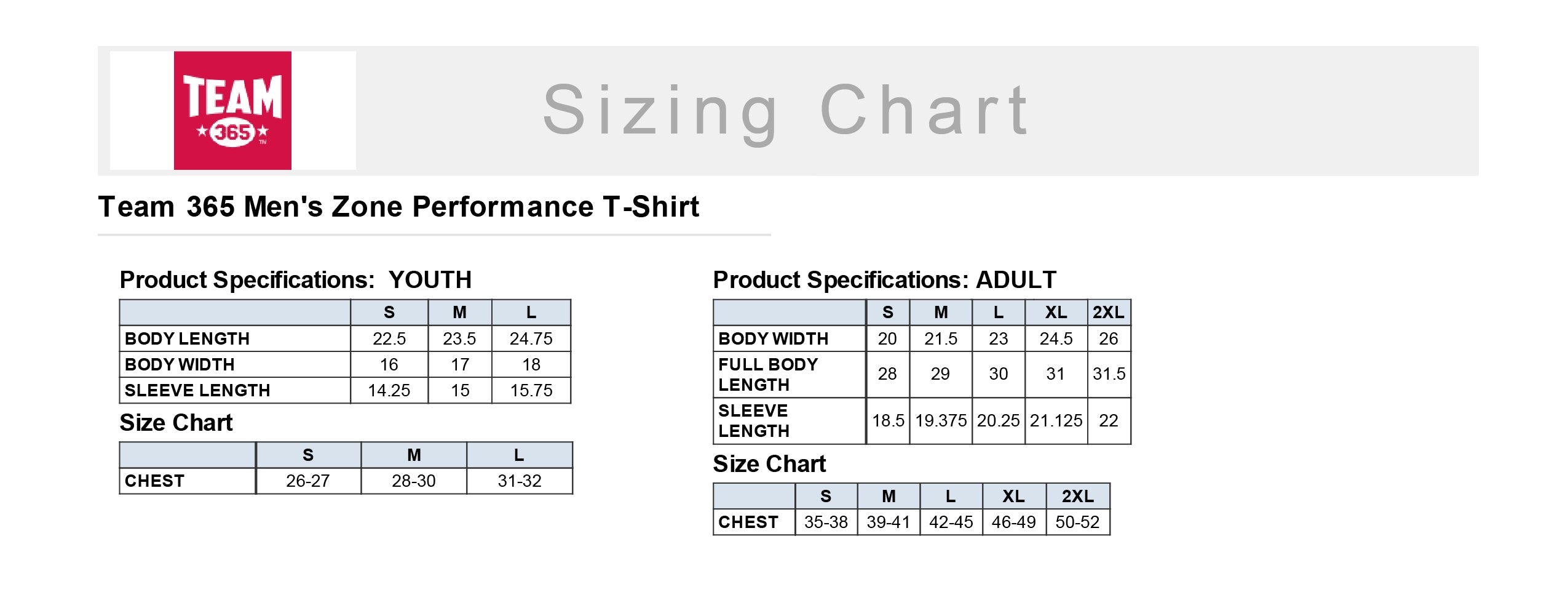Select the youth medium sleeve length 15 cell
Image resolution: width=1568 pixels, height=600 pixels.
click(x=460, y=390)
